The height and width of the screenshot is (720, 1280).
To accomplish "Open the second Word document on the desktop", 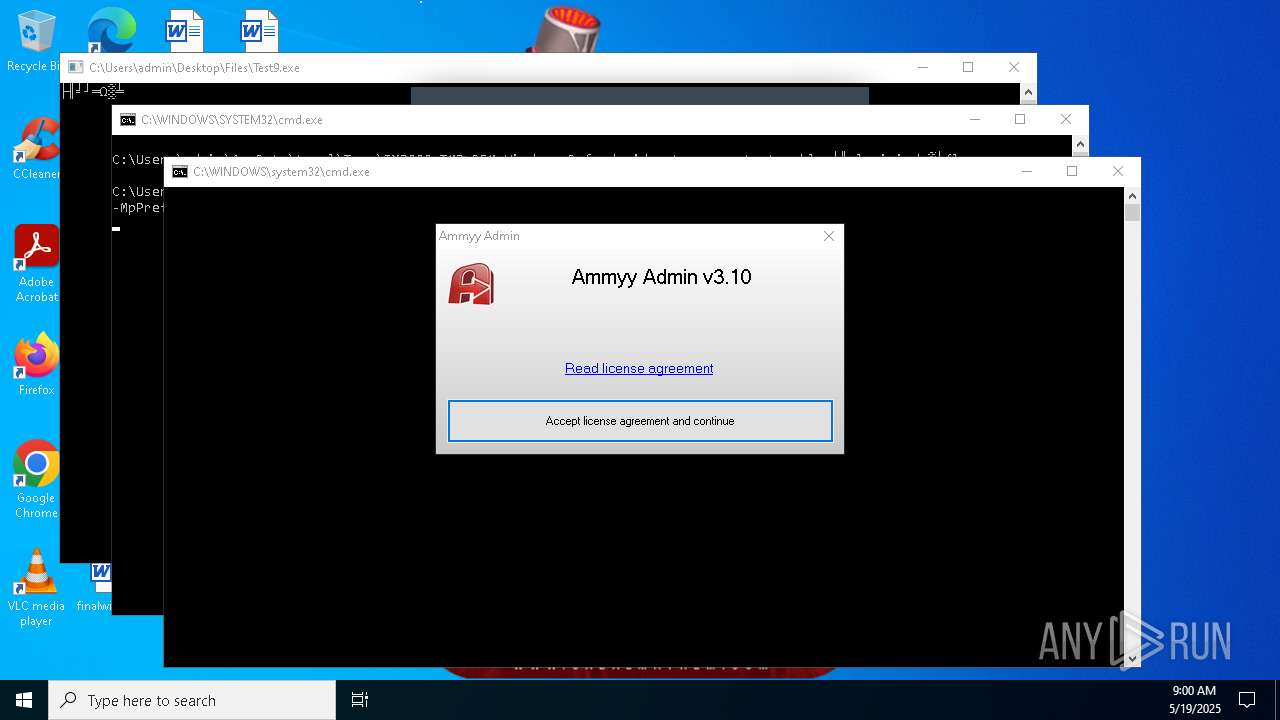I will pyautogui.click(x=259, y=30).
